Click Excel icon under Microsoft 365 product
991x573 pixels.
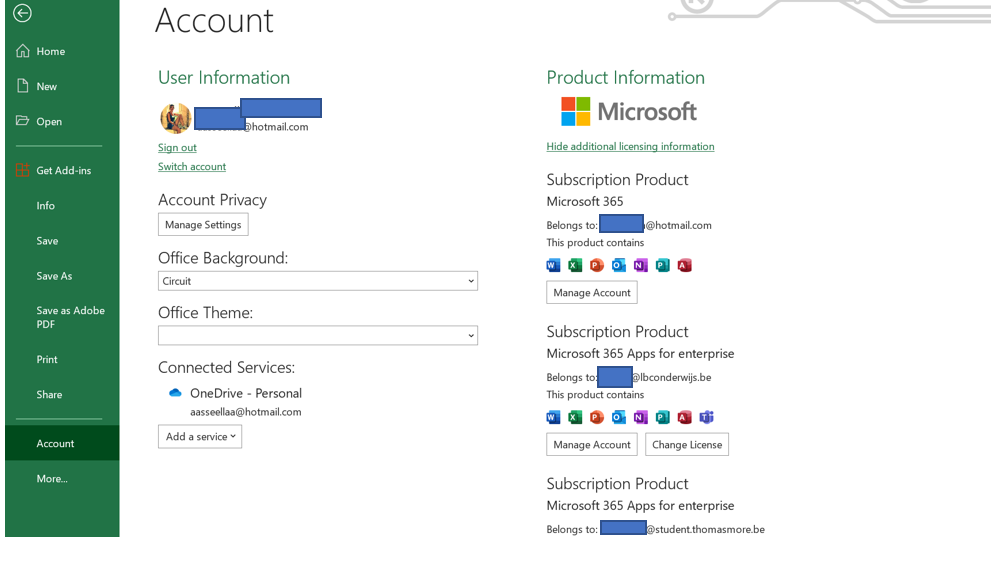click(x=575, y=265)
